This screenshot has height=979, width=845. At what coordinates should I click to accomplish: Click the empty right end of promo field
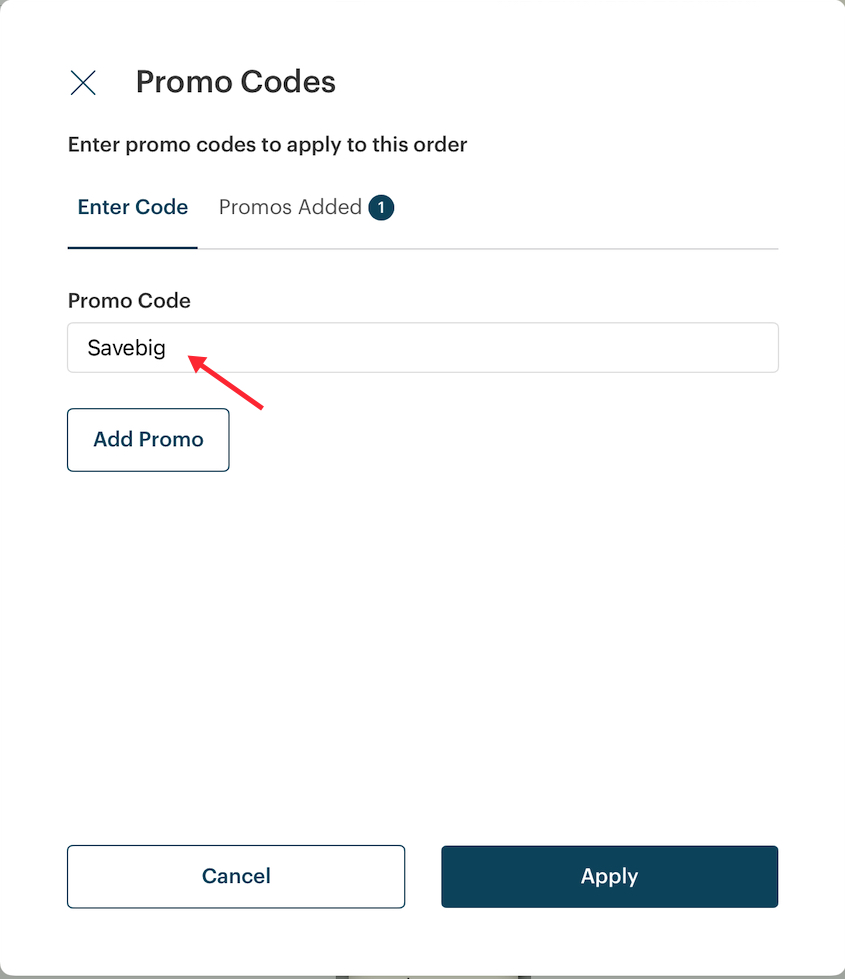pyautogui.click(x=700, y=348)
